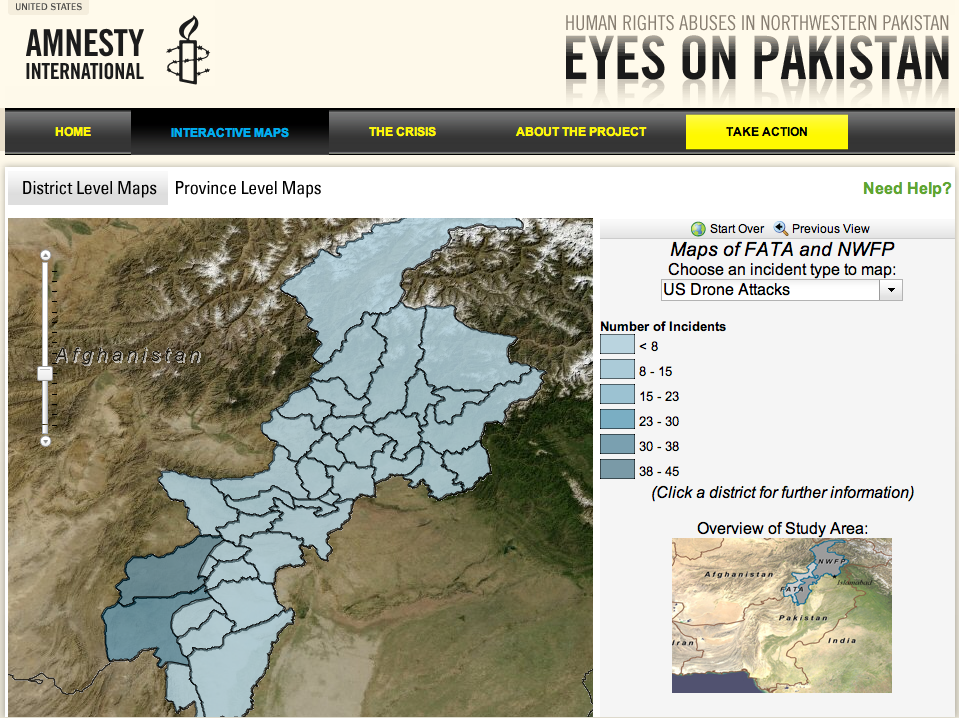Click the US Drone Attacks combo box
This screenshot has height=718, width=959.
point(770,290)
